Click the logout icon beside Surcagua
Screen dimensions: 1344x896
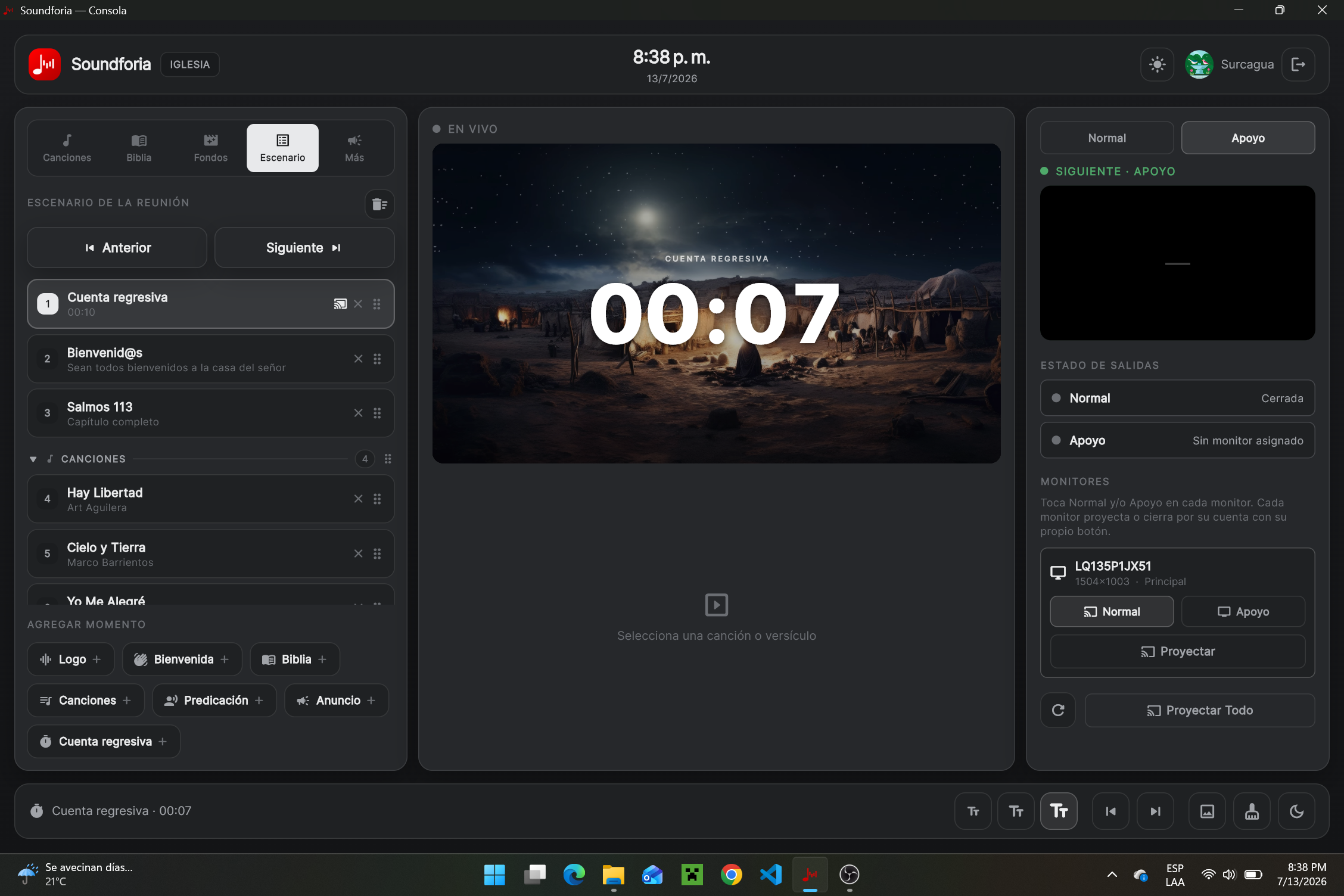tap(1298, 64)
